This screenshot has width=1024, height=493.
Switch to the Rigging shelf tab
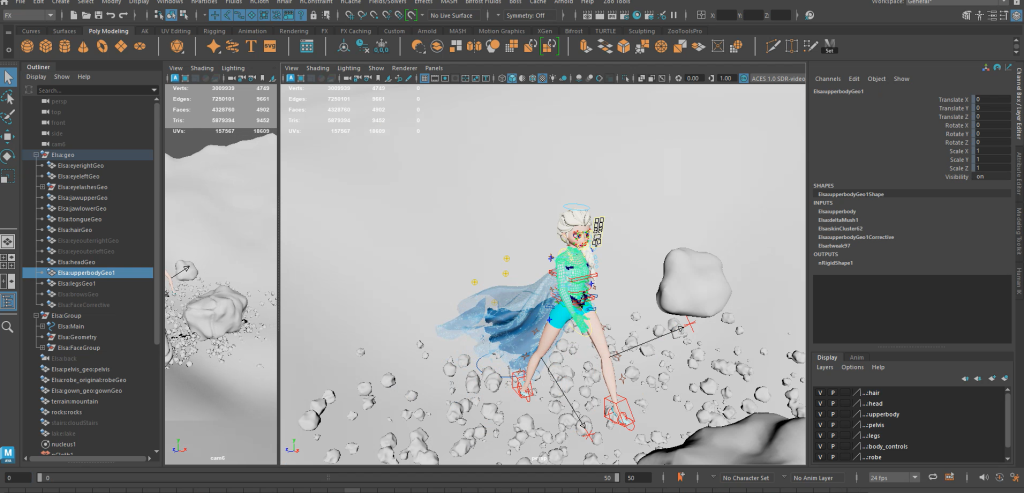214,31
